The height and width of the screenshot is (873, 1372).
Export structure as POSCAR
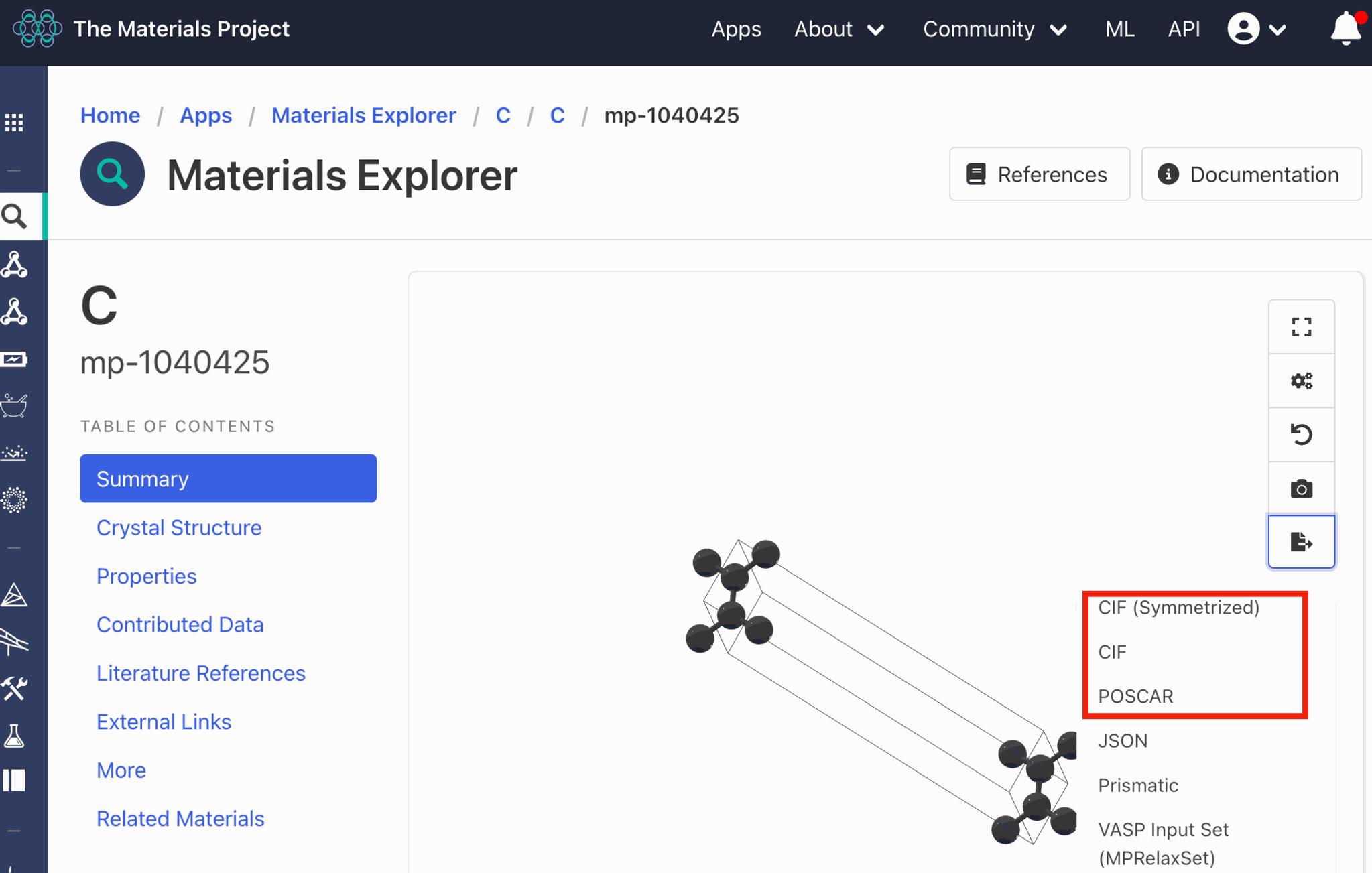[x=1135, y=696]
